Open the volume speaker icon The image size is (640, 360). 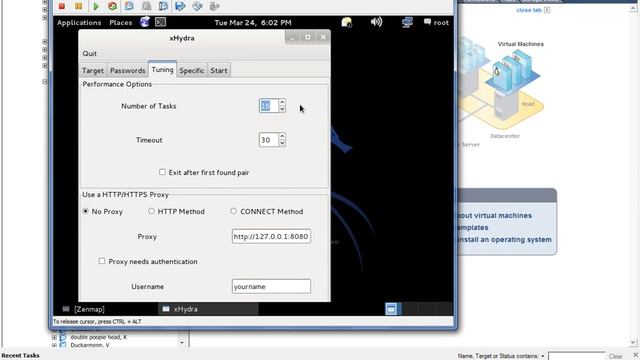pyautogui.click(x=376, y=22)
